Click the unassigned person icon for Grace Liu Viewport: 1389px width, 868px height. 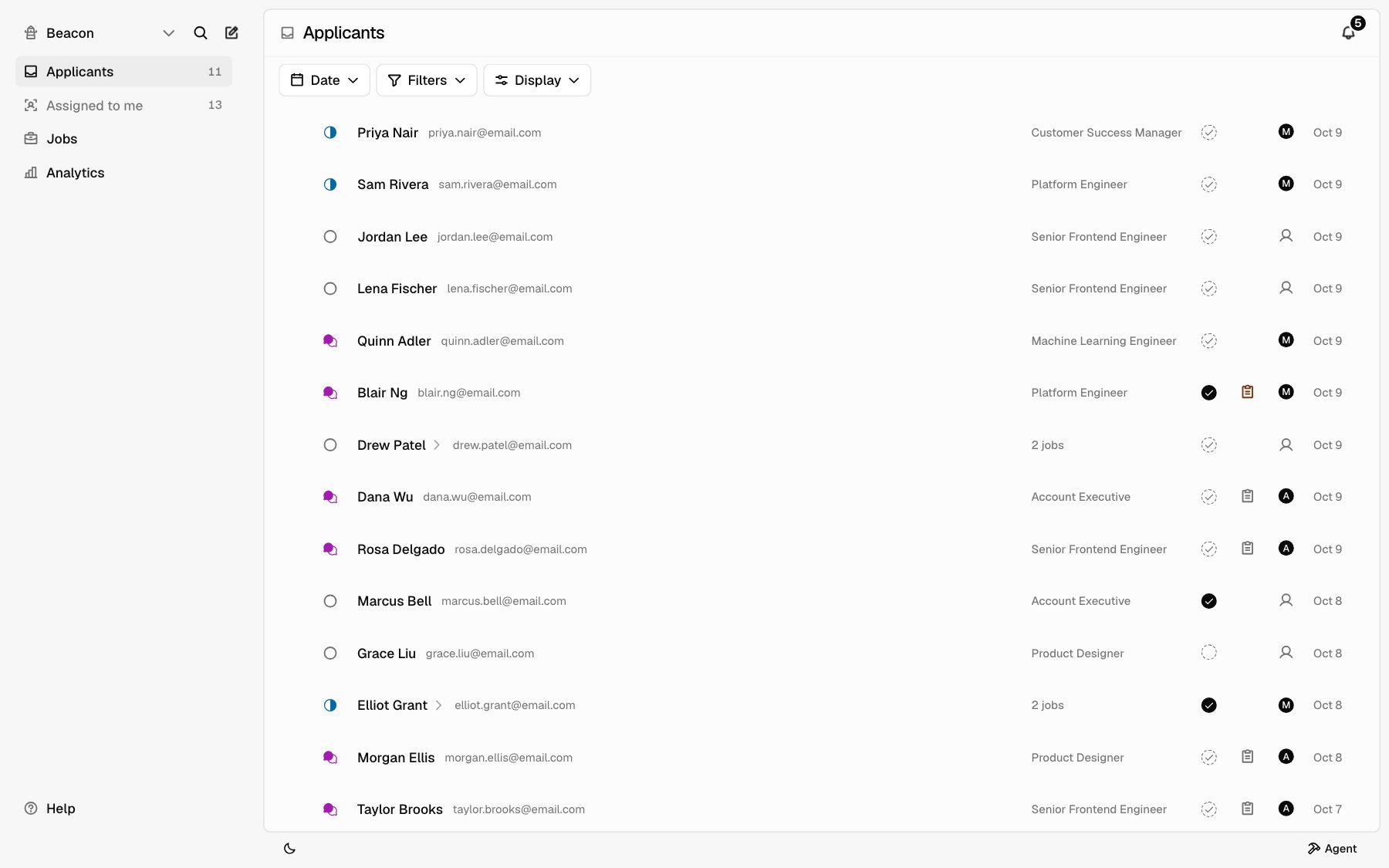pyautogui.click(x=1286, y=653)
